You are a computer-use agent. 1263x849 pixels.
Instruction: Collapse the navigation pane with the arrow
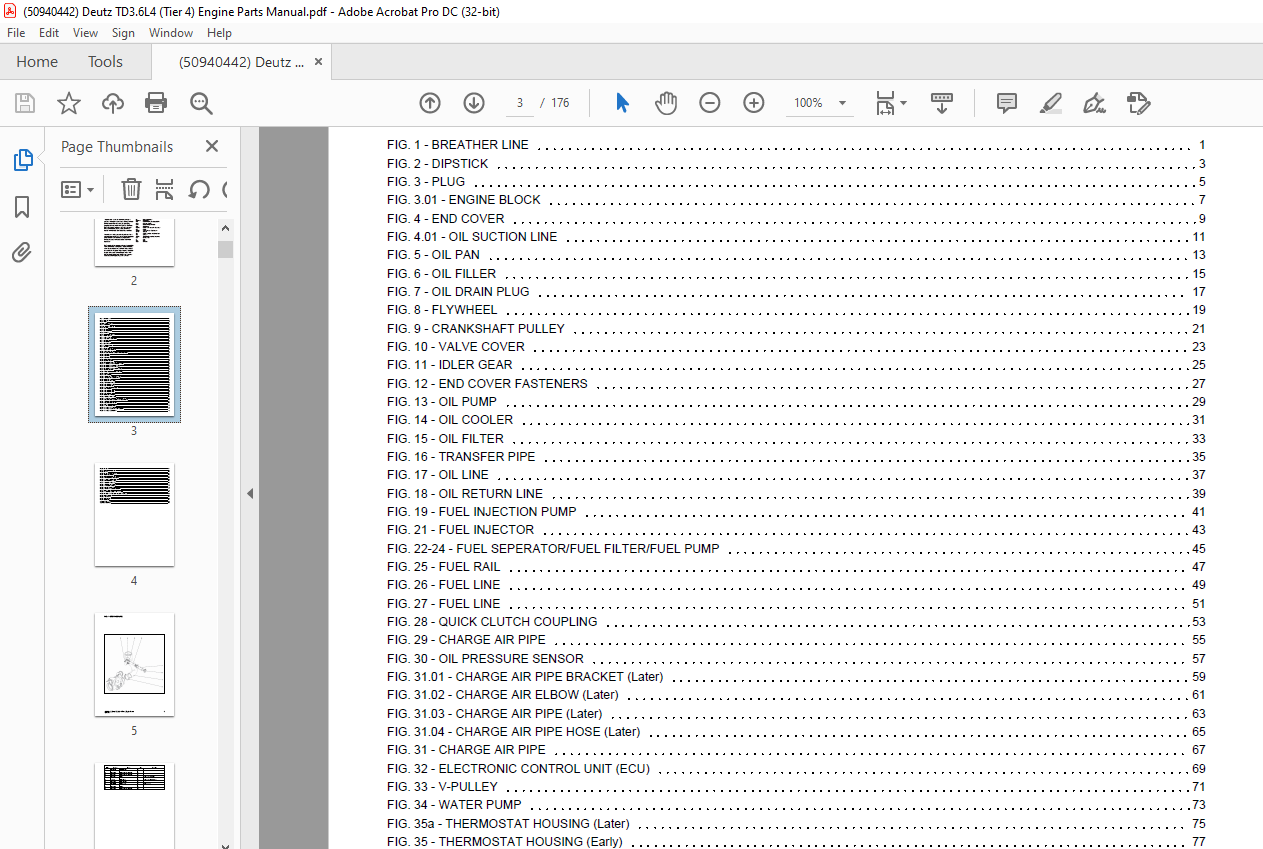[x=250, y=493]
